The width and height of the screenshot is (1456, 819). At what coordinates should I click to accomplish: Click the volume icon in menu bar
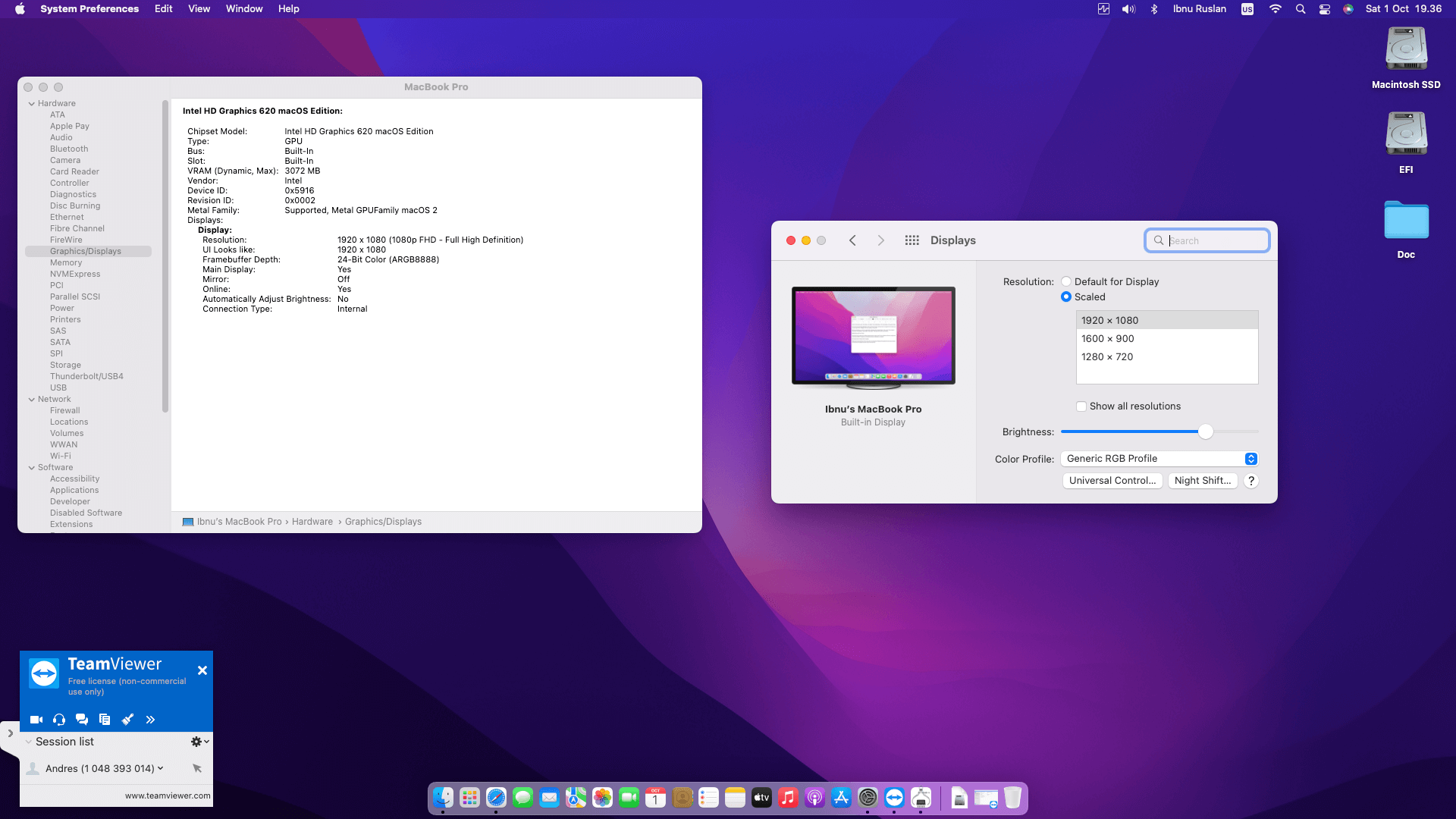(1128, 9)
